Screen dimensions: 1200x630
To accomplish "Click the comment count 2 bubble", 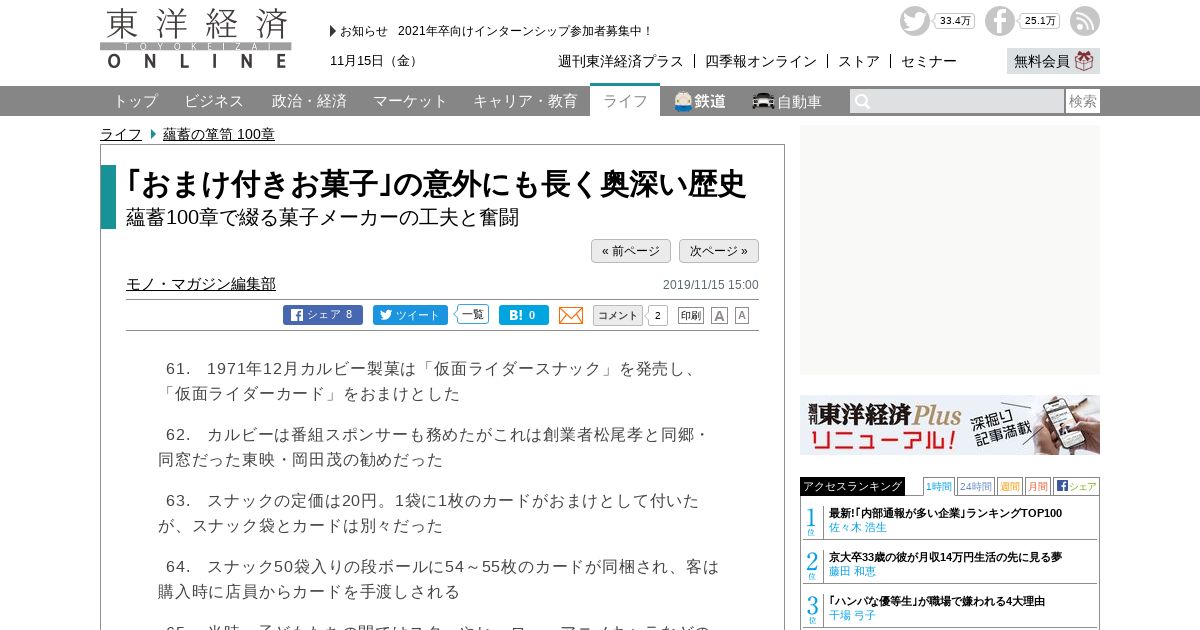I will point(658,315).
